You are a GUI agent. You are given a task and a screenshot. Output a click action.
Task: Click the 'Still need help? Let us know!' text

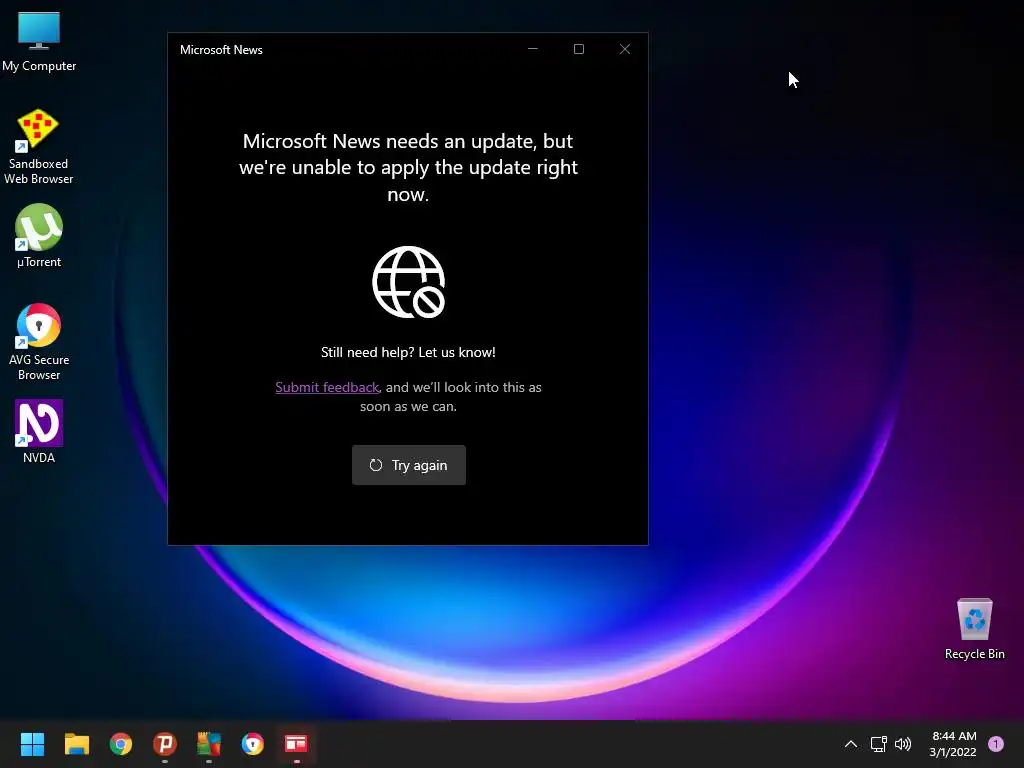408,353
